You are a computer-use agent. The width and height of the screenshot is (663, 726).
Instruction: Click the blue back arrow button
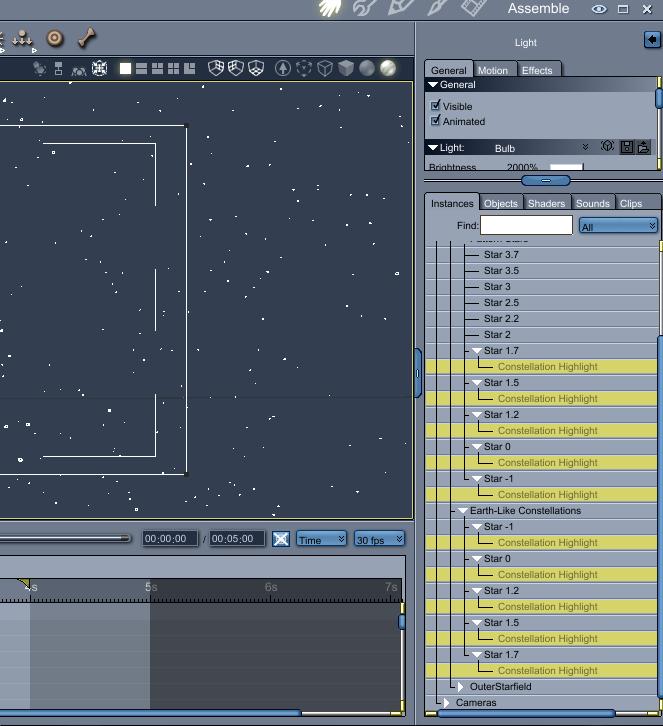point(652,40)
